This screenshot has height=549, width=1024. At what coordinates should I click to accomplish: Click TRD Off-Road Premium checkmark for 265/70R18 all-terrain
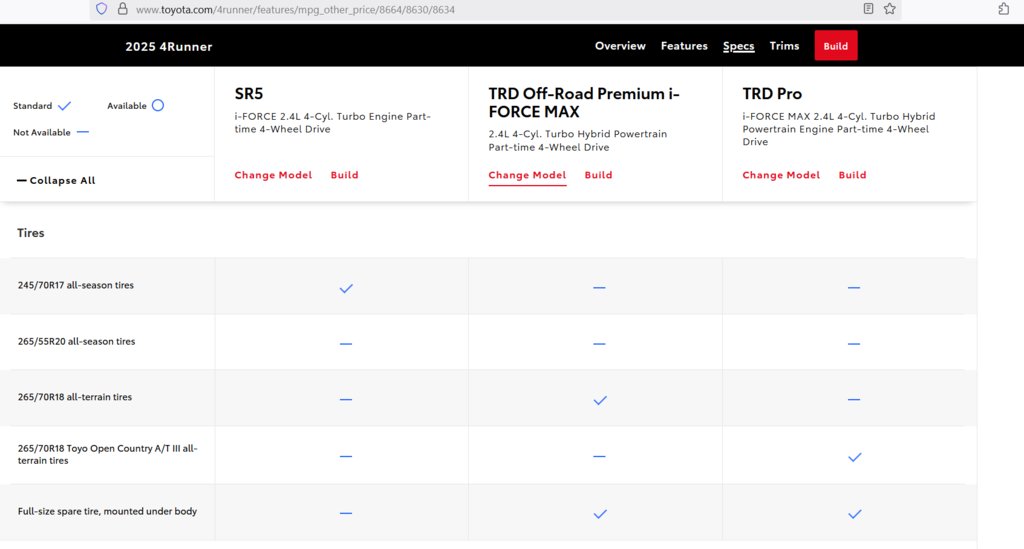(600, 400)
